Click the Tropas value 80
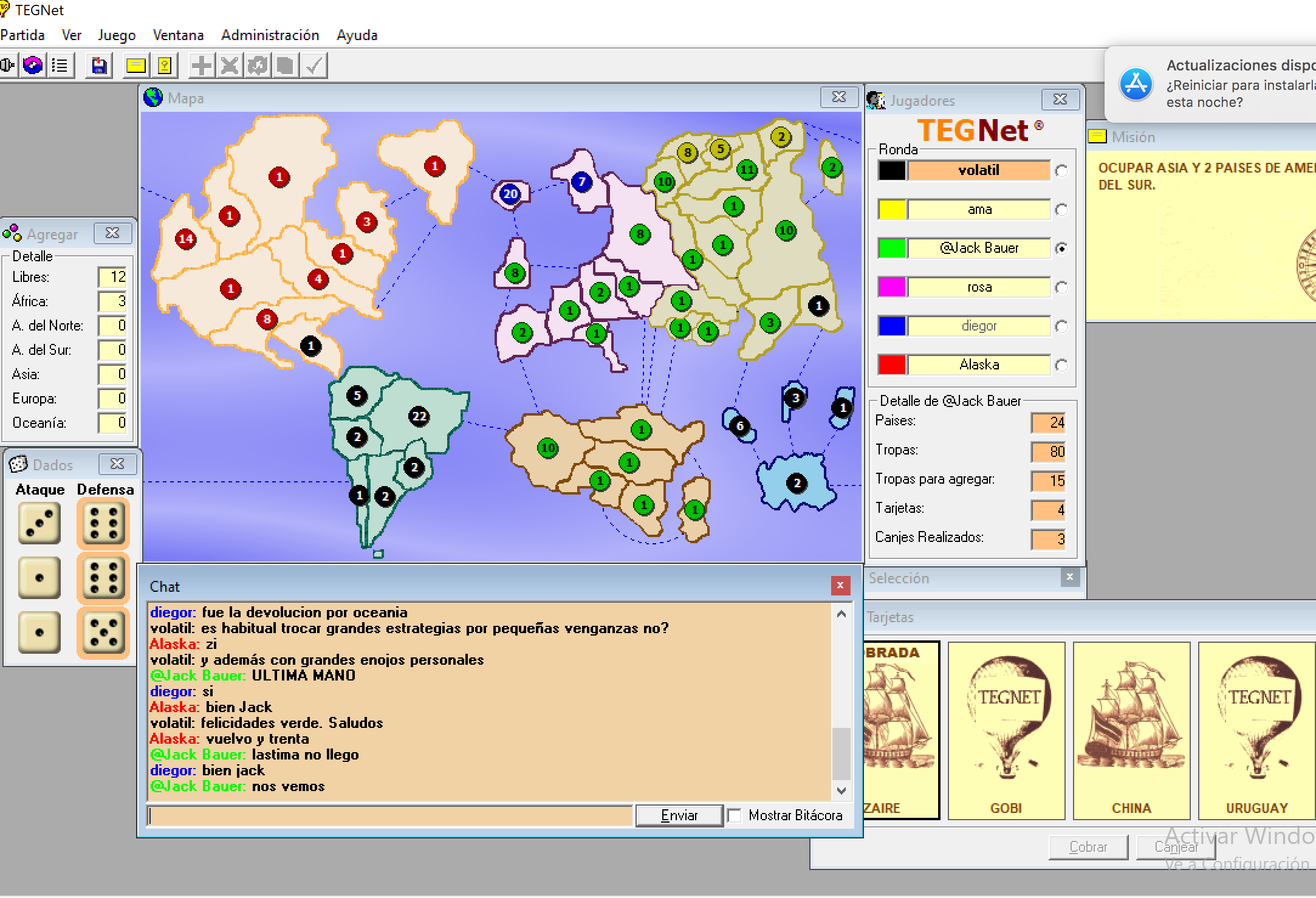Viewport: 1316px width, 898px height. coord(1048,451)
